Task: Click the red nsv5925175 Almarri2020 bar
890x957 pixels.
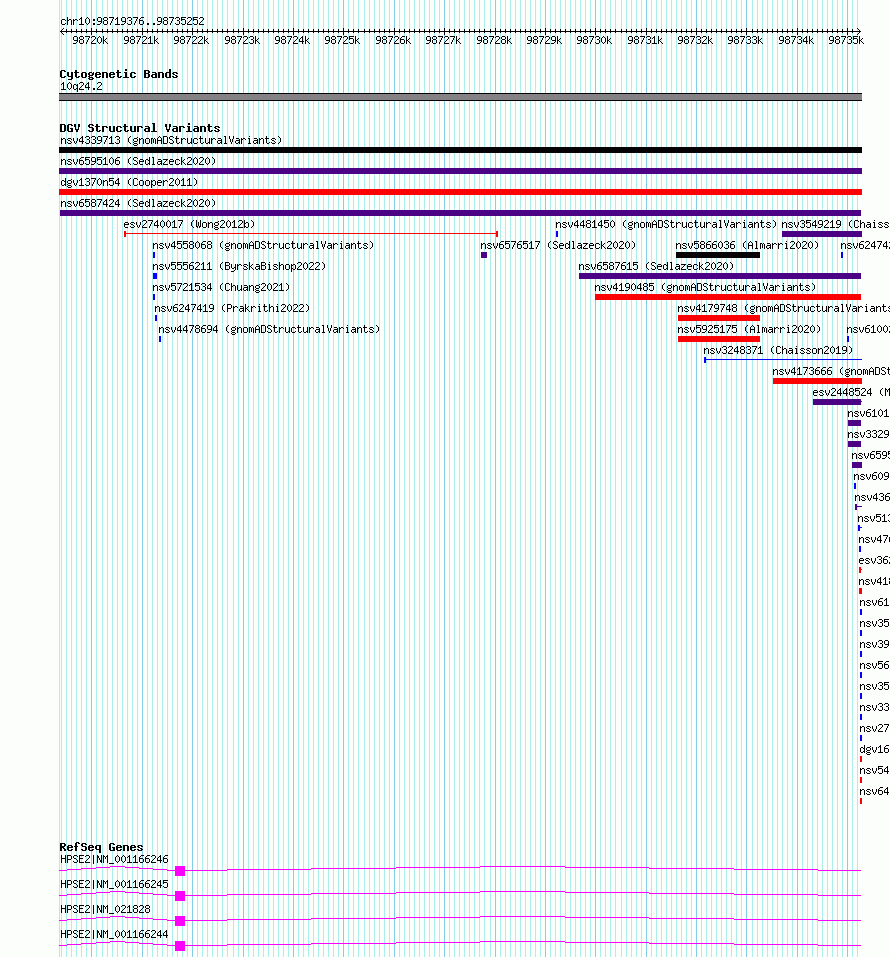Action: [x=718, y=339]
